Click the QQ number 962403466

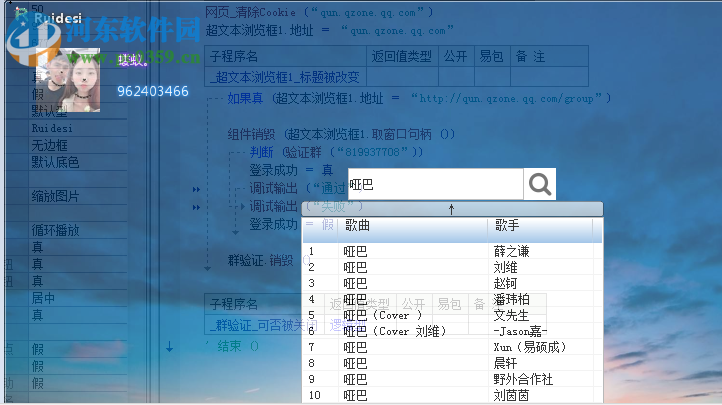coord(153,92)
